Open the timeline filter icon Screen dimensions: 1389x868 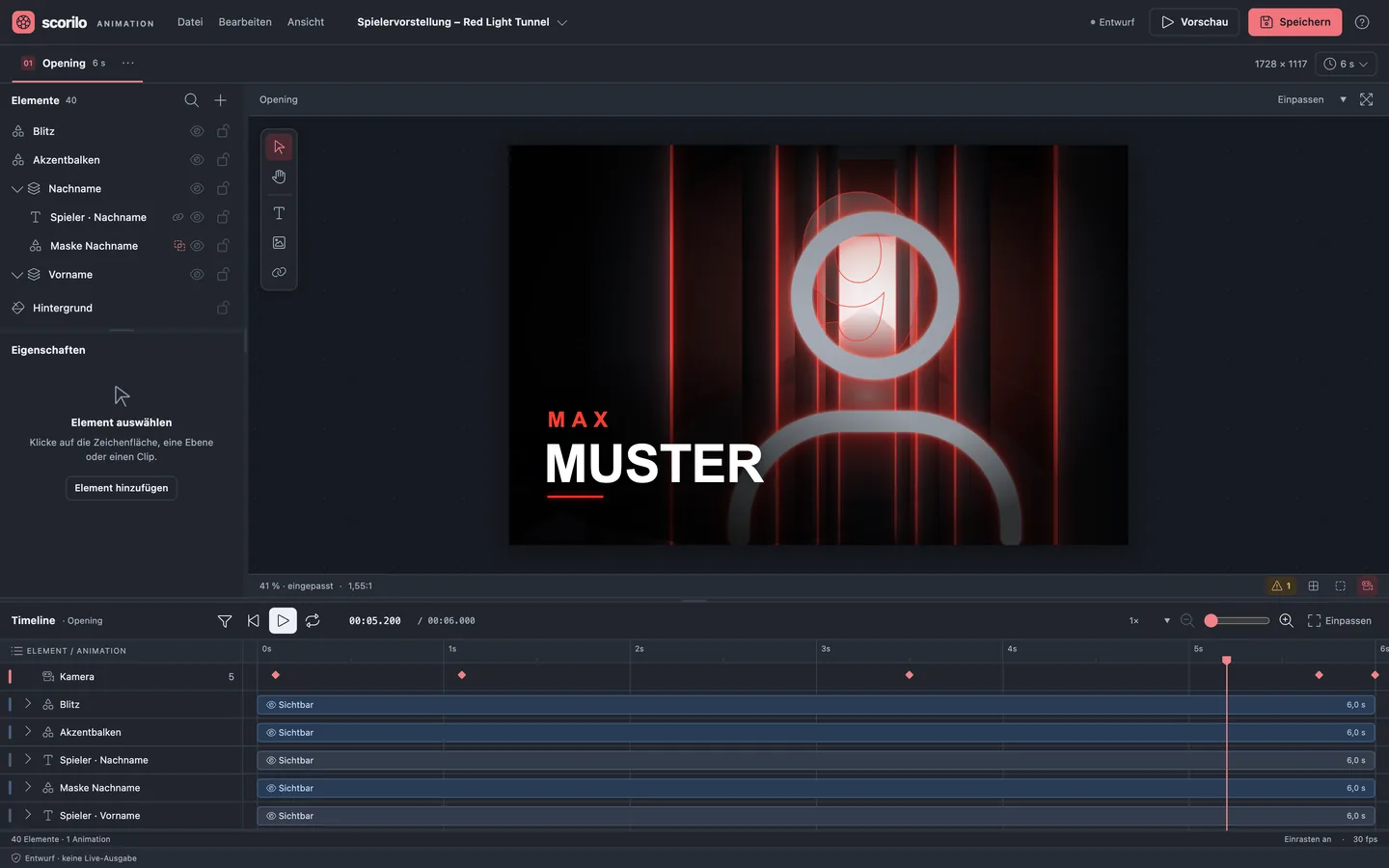click(225, 621)
